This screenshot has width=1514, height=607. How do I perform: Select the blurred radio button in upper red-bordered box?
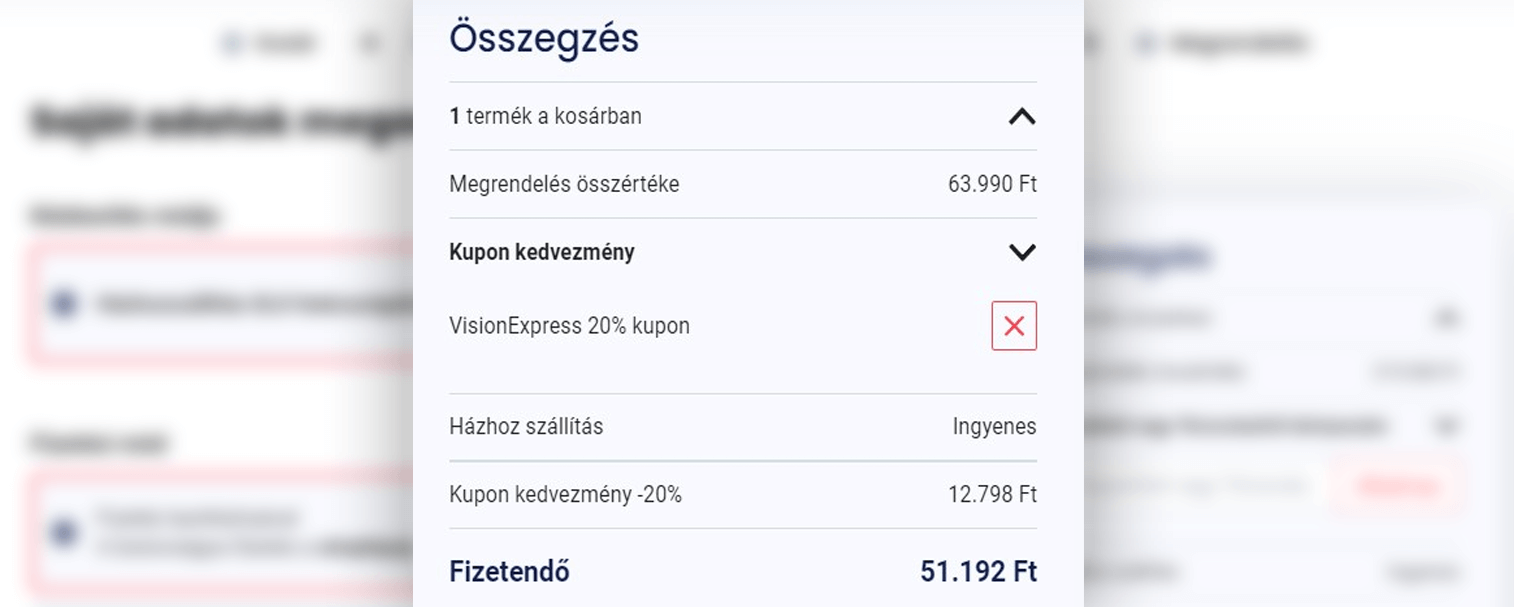tap(64, 304)
